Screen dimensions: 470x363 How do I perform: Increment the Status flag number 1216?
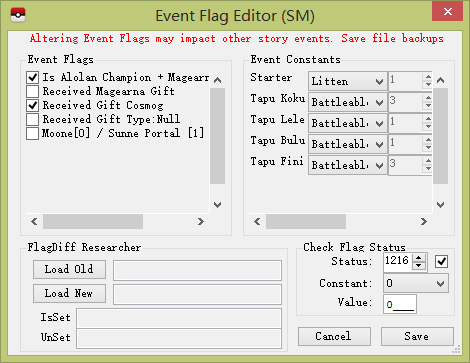[419, 258]
